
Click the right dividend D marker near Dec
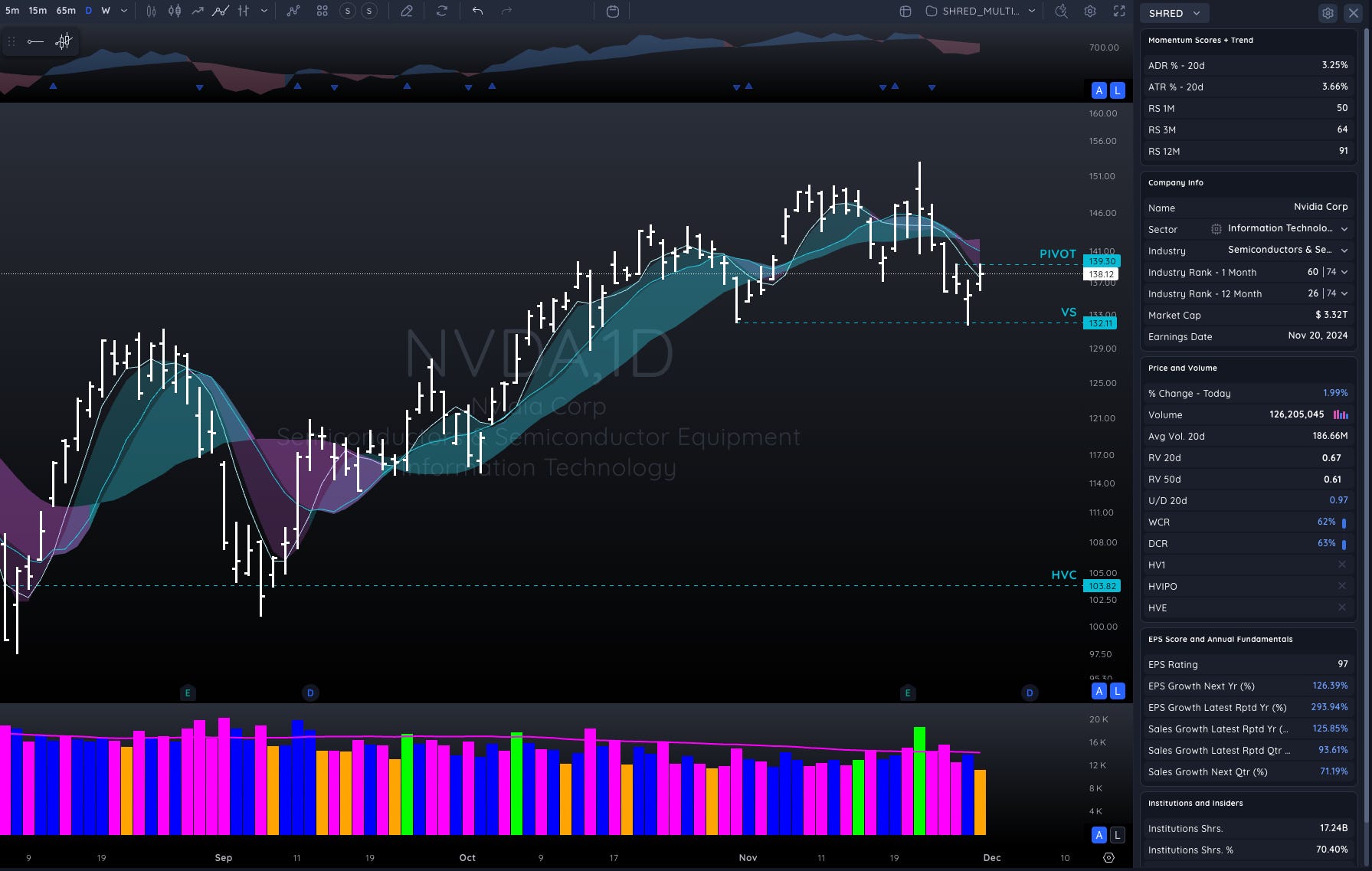[x=1030, y=693]
